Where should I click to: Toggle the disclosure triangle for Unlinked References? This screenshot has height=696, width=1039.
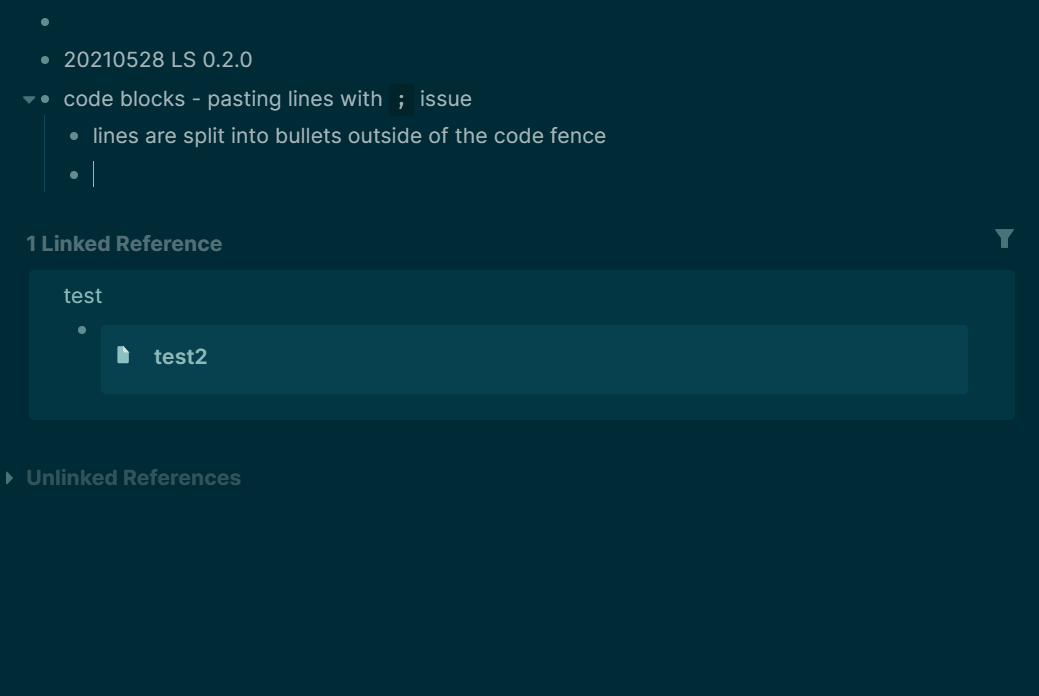click(8, 477)
